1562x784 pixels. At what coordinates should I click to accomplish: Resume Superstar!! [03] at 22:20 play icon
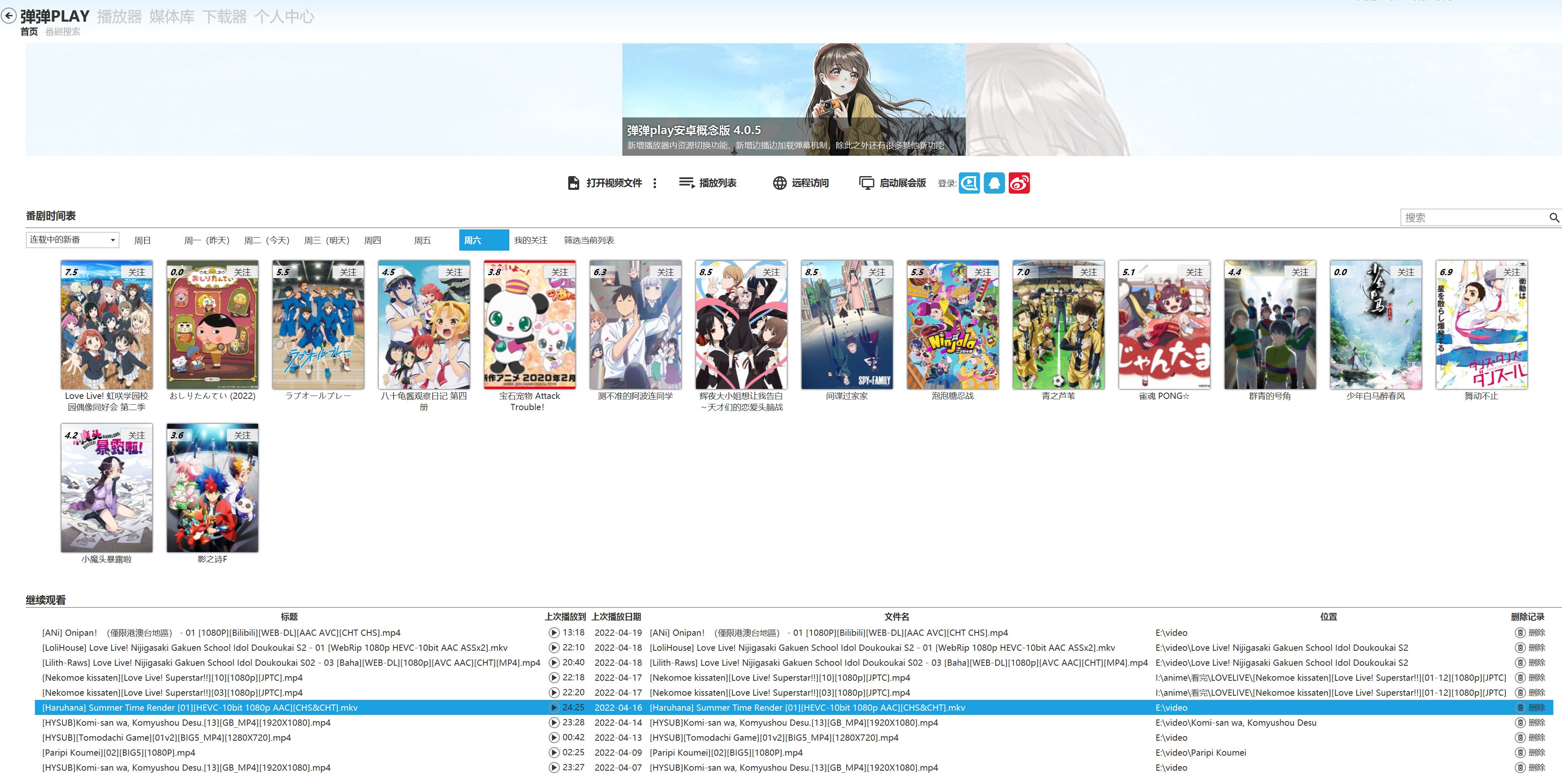click(553, 692)
